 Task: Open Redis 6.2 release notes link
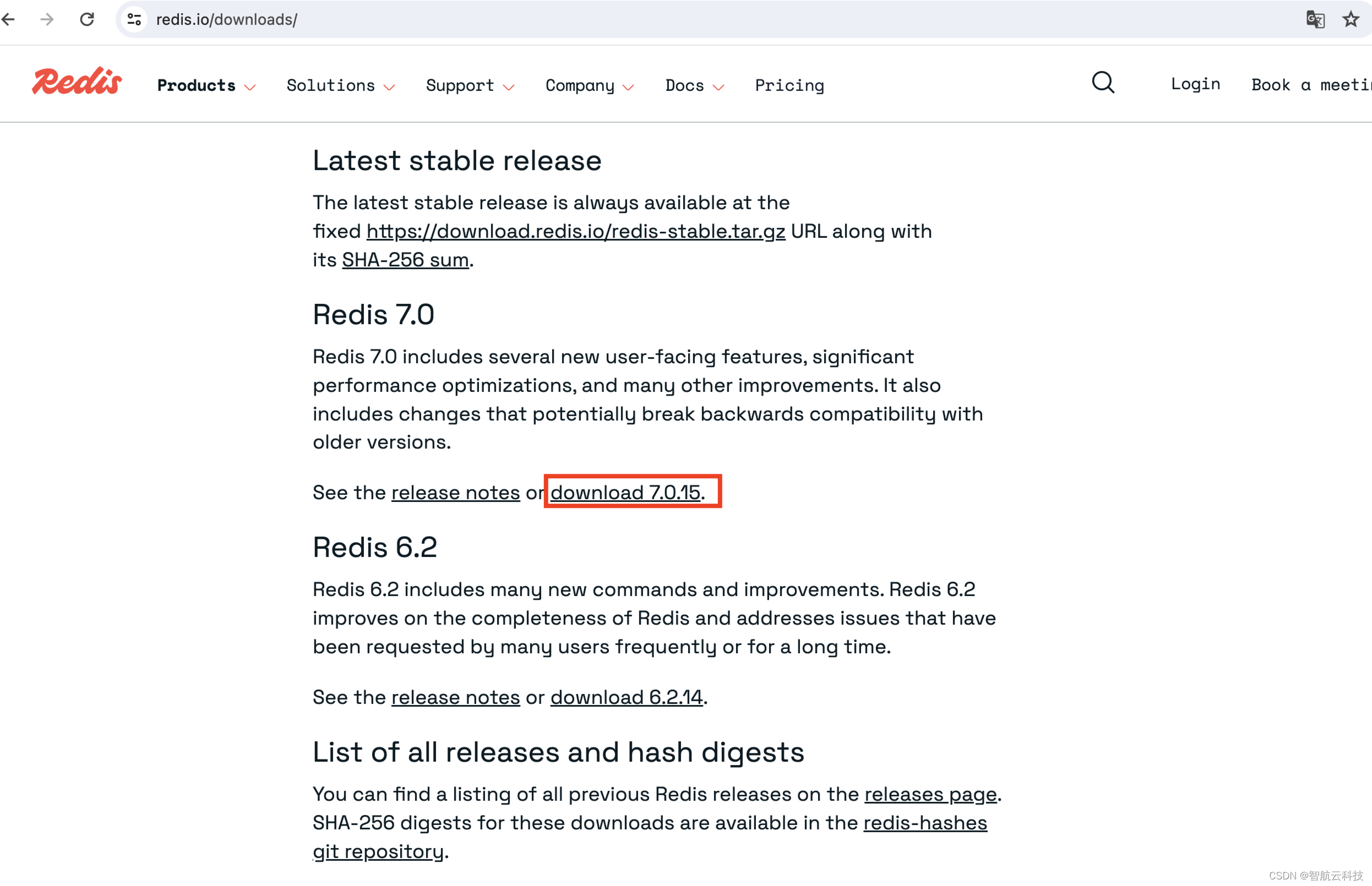point(456,697)
